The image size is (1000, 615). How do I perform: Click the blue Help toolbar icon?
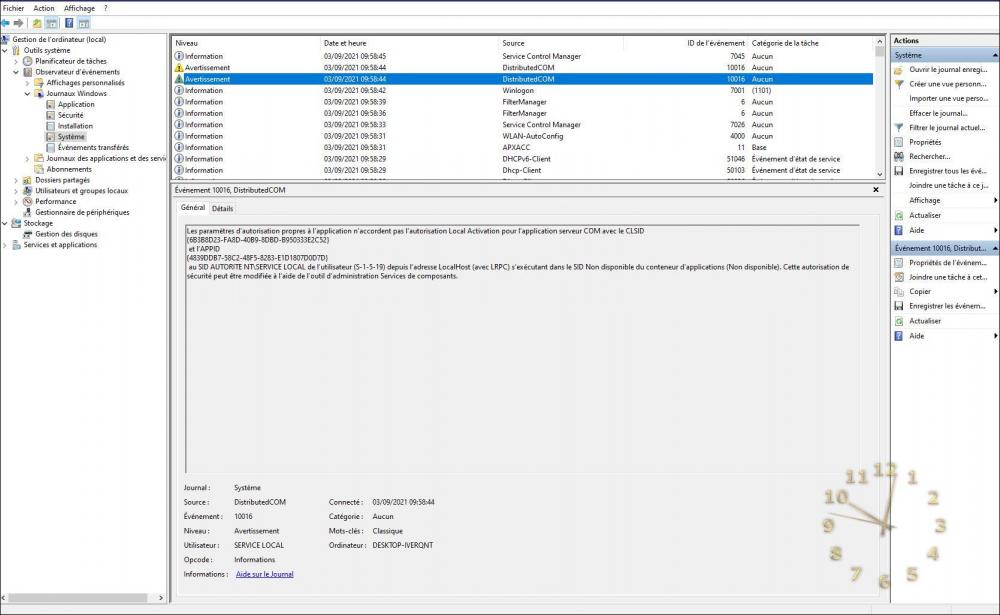pyautogui.click(x=69, y=22)
